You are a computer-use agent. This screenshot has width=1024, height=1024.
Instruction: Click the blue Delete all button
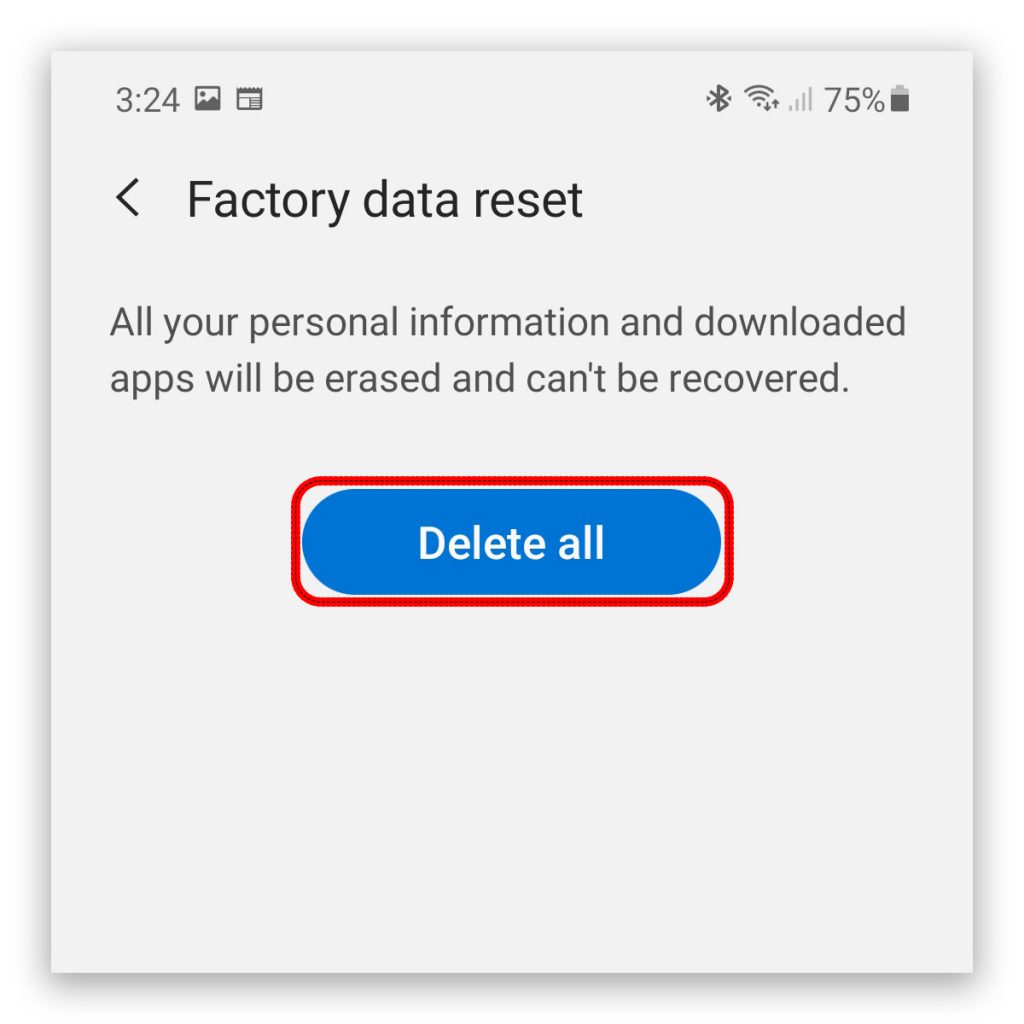[x=512, y=542]
